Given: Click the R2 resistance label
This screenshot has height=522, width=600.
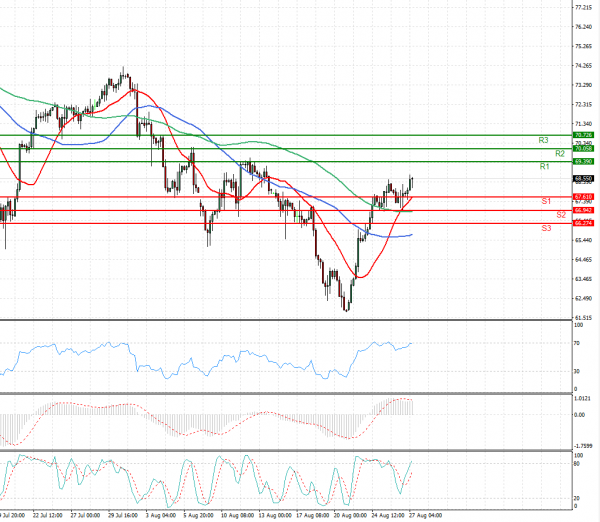Looking at the screenshot, I should (560, 154).
